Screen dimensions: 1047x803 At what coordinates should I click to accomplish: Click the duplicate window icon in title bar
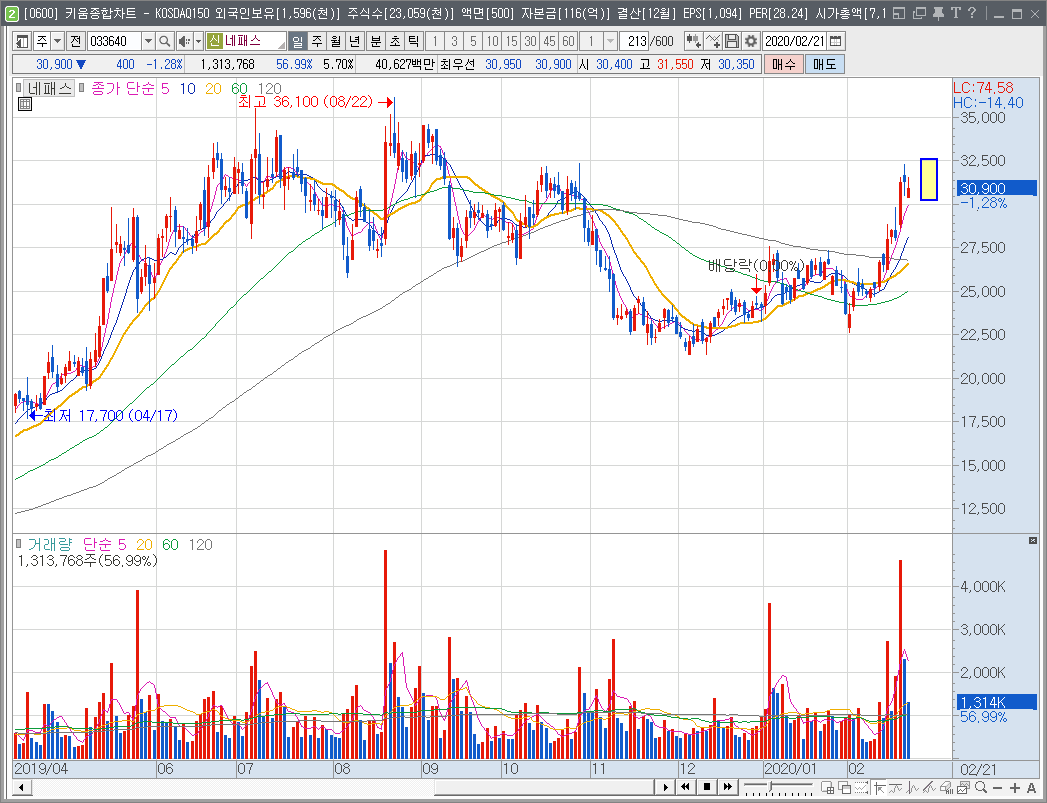point(919,13)
